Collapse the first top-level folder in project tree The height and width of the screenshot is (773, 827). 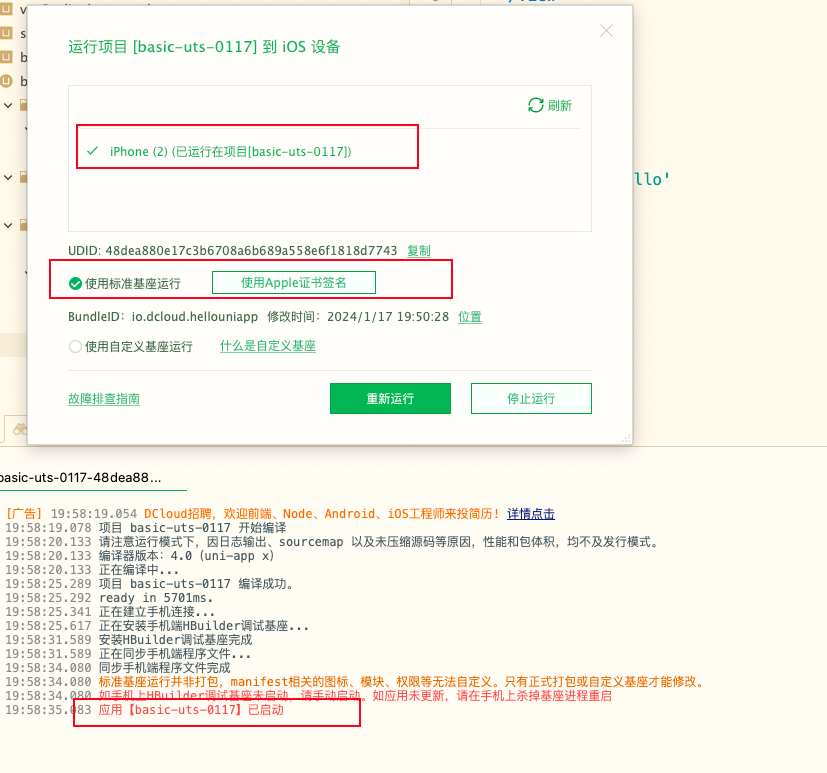click(7, 105)
